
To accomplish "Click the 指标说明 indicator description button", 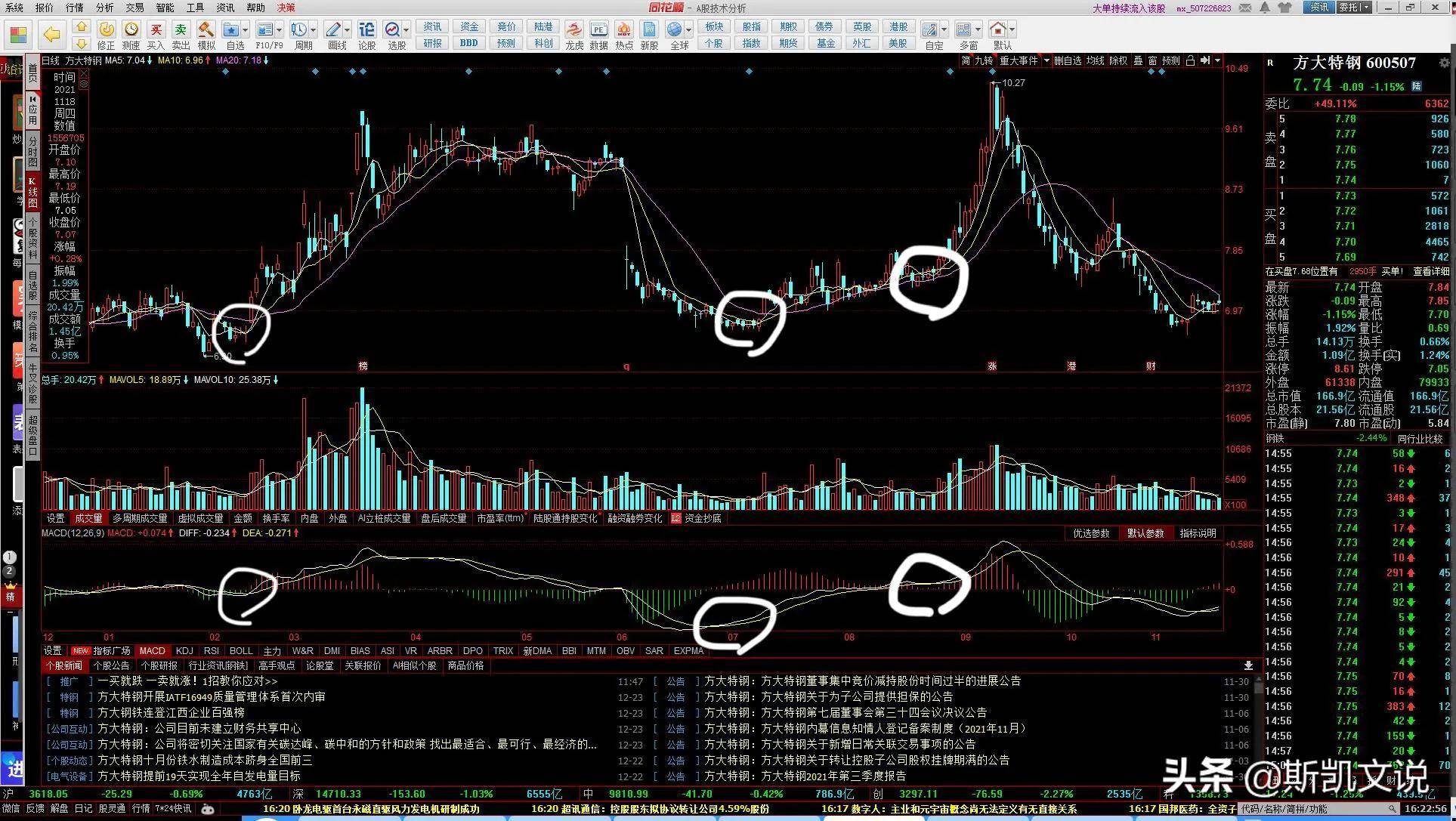I will (x=1198, y=533).
